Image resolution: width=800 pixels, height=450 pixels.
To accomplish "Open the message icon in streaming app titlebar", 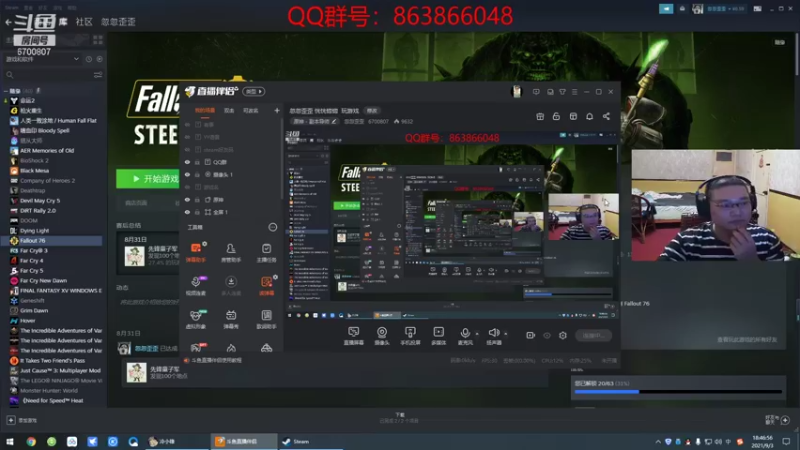I will pyautogui.click(x=536, y=92).
